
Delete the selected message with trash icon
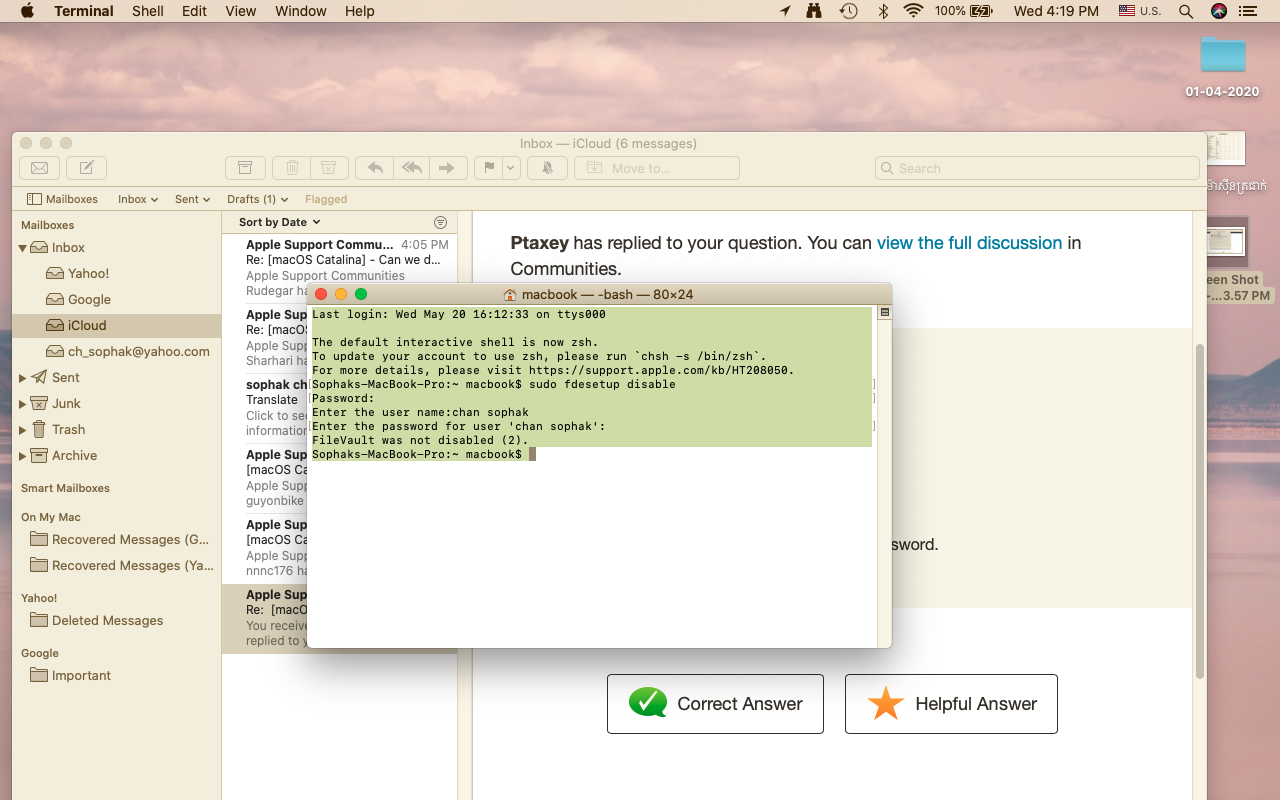pyautogui.click(x=292, y=168)
